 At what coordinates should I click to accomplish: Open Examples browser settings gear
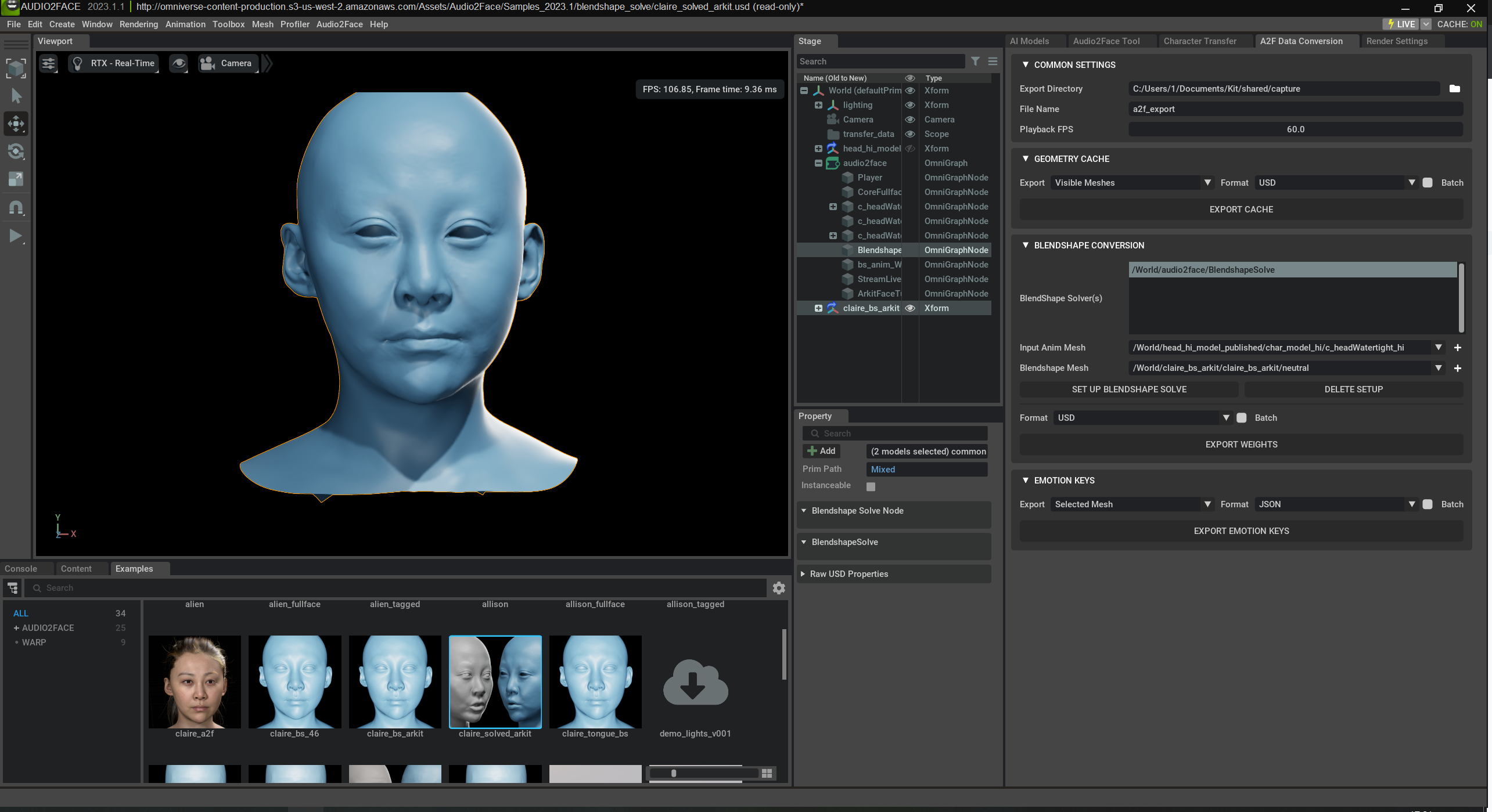[779, 588]
